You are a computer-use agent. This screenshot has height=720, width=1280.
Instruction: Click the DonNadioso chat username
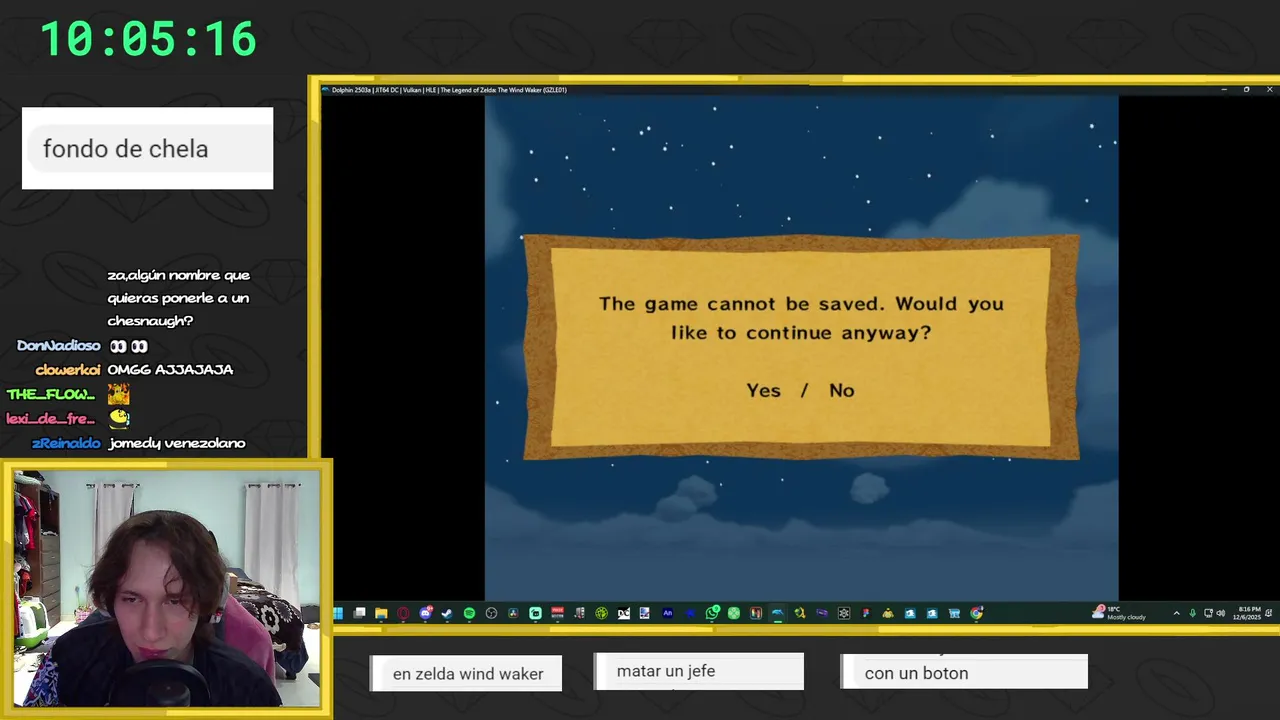pyautogui.click(x=59, y=346)
